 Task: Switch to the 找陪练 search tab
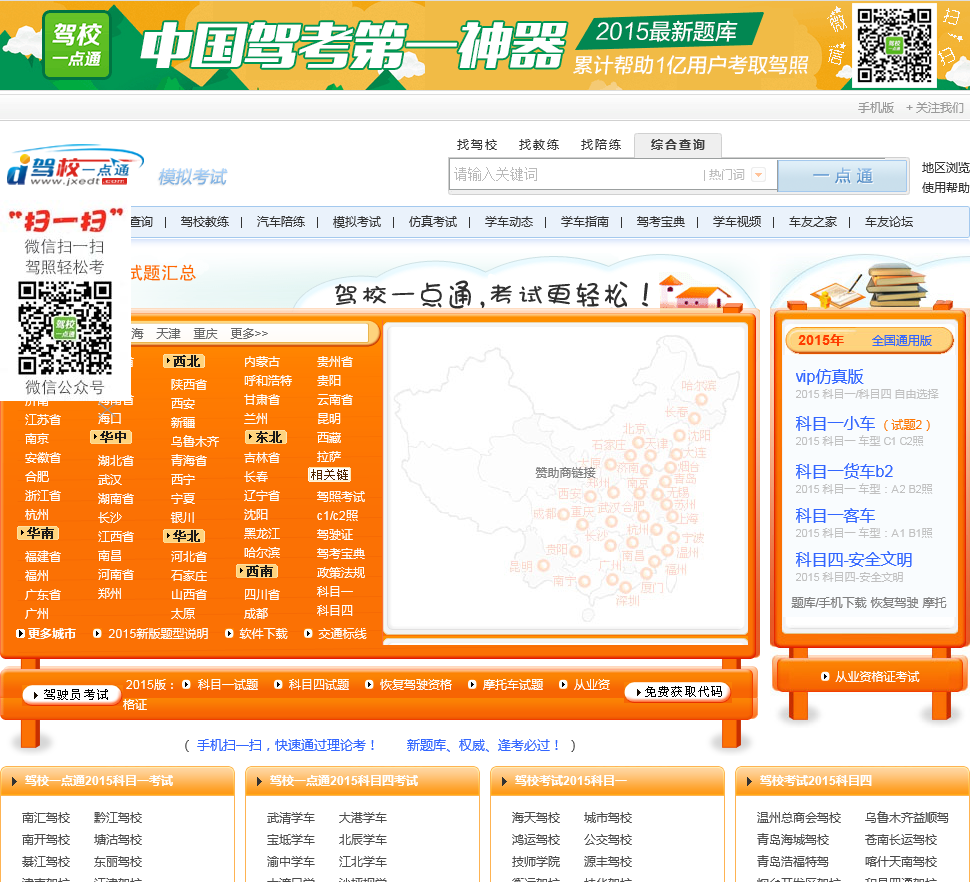click(x=601, y=145)
